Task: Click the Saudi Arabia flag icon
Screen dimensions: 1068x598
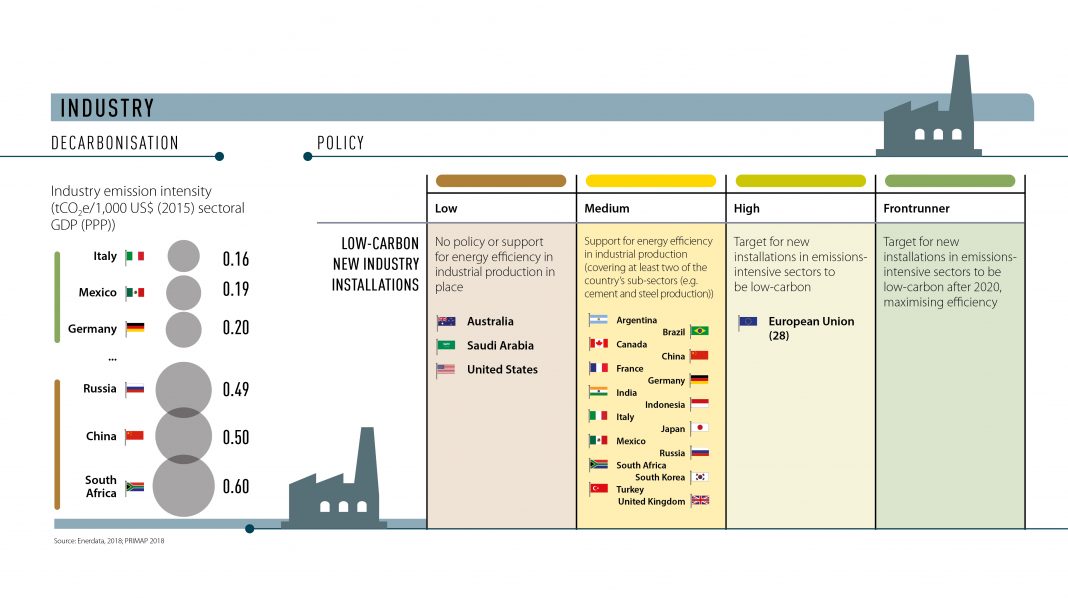Action: tap(446, 346)
